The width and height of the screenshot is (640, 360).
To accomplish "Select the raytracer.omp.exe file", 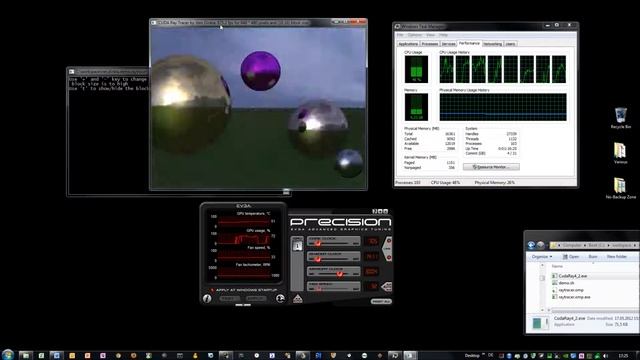I will [574, 297].
